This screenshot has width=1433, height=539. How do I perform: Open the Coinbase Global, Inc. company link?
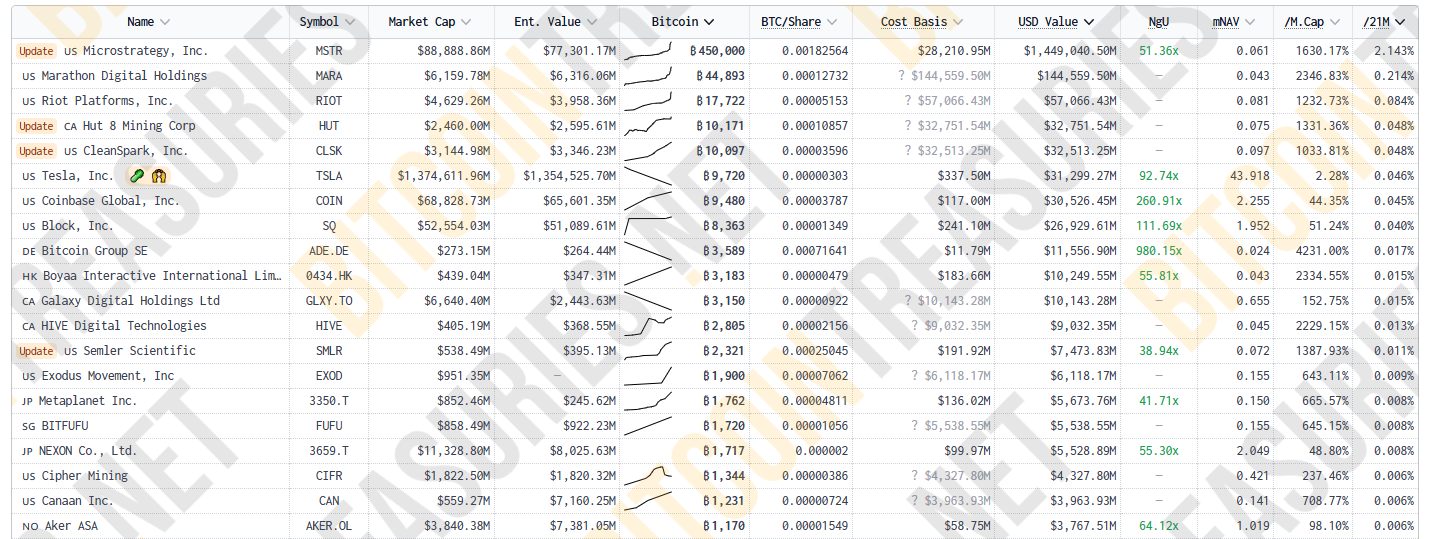(111, 201)
